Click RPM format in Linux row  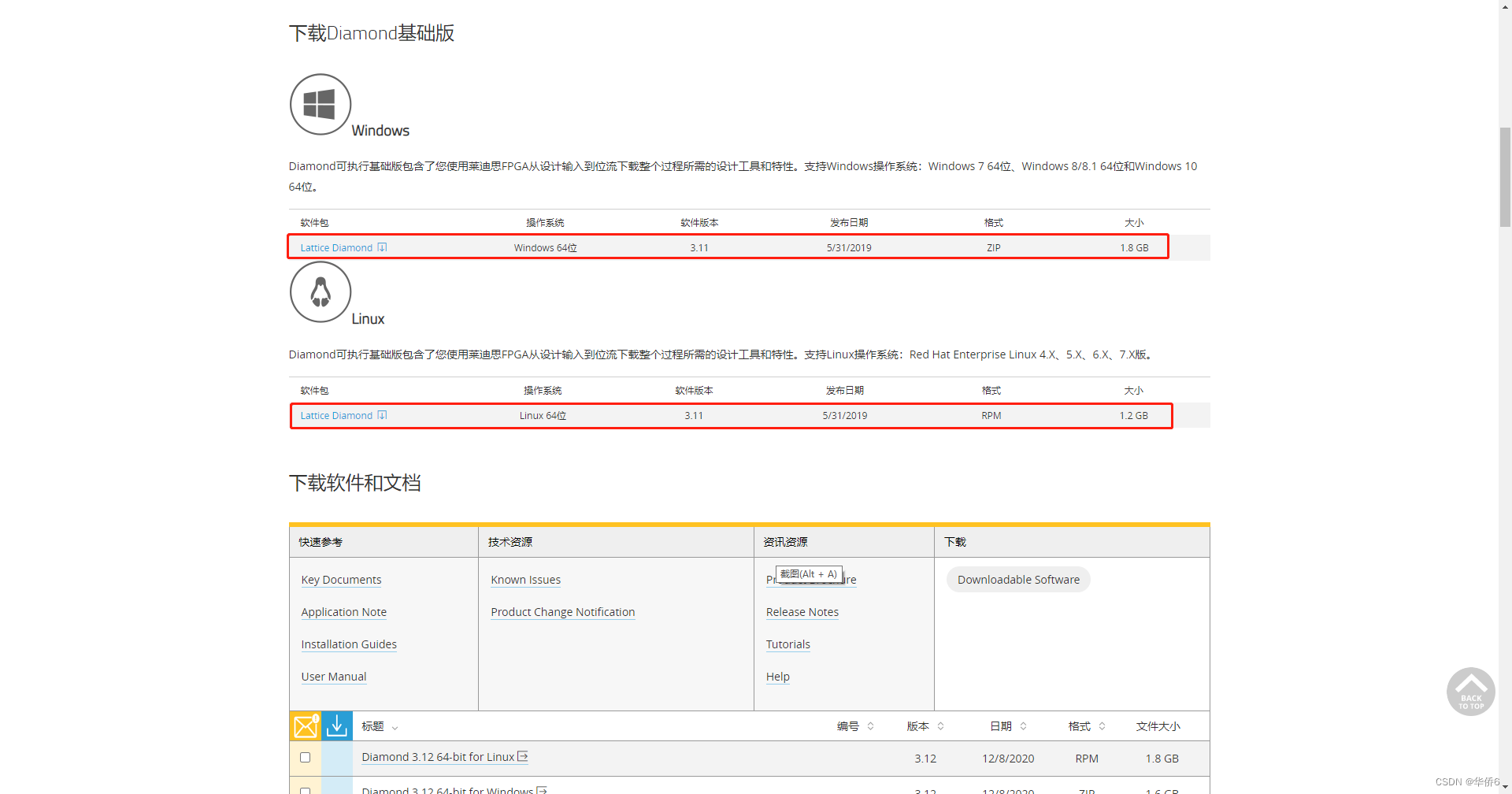991,415
